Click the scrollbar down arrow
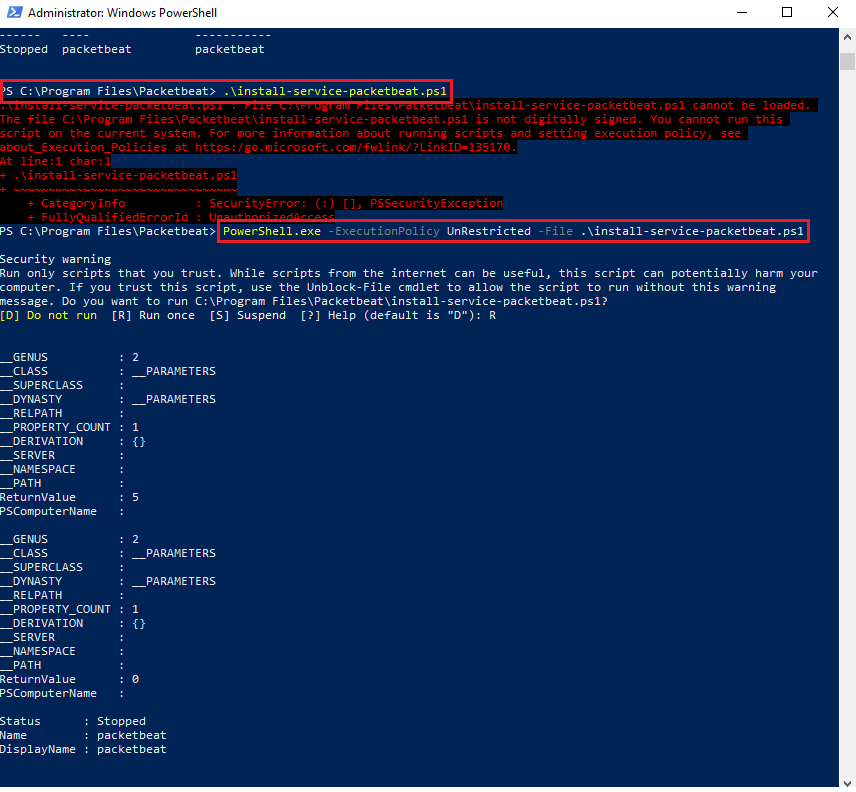The image size is (856, 792). pyautogui.click(x=847, y=782)
